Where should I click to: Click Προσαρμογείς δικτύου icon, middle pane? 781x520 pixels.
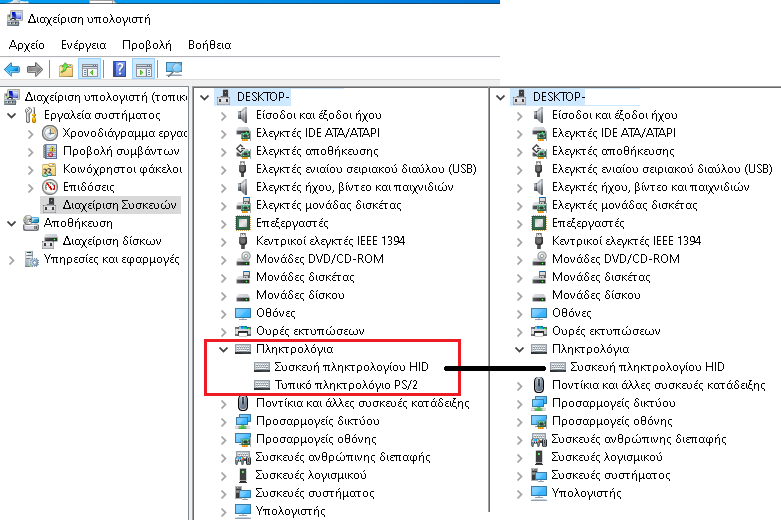pyautogui.click(x=243, y=421)
